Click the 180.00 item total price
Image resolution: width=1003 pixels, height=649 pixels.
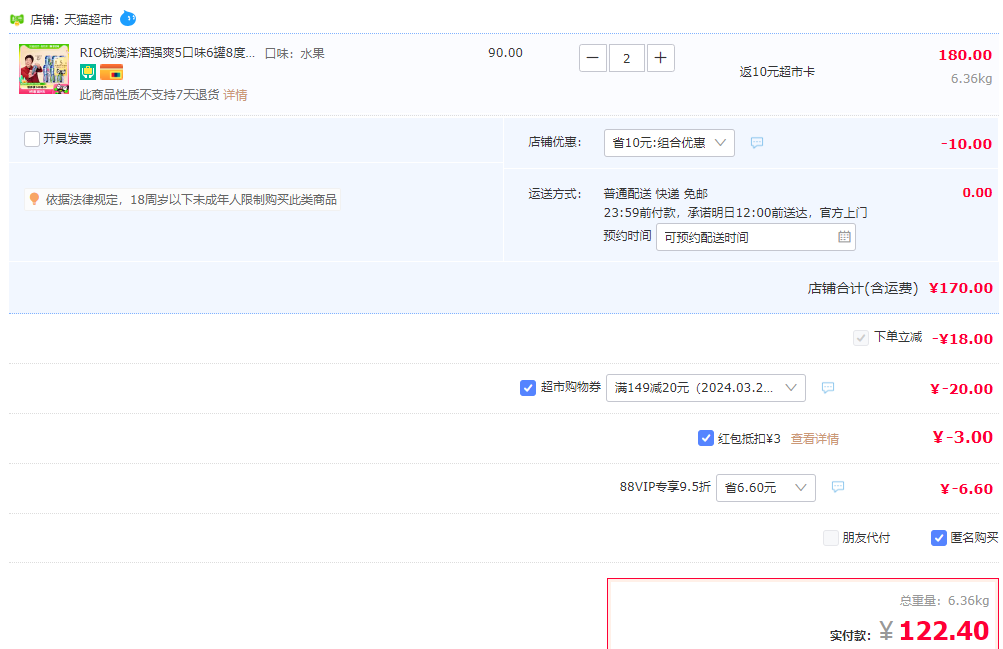tap(965, 56)
